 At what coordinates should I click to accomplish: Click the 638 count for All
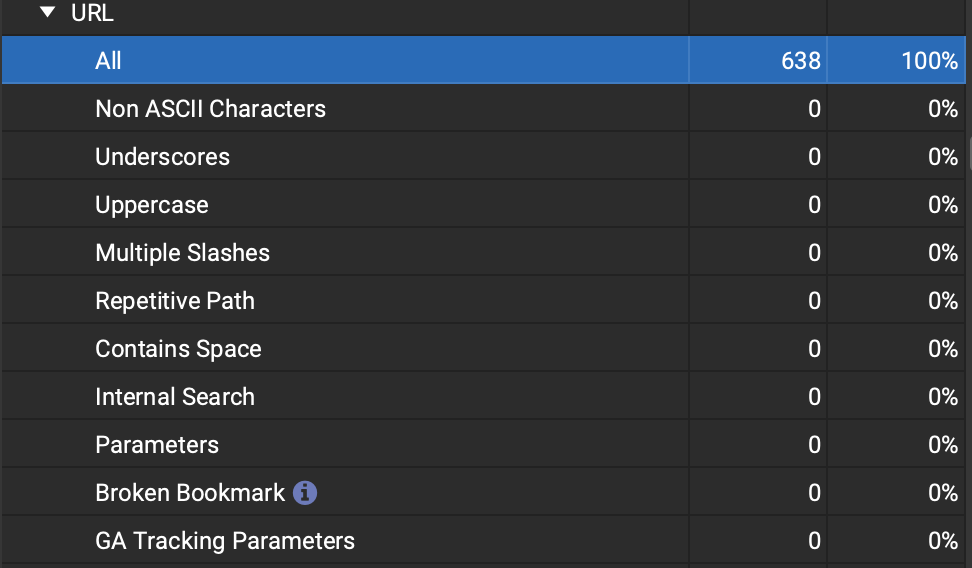801,61
